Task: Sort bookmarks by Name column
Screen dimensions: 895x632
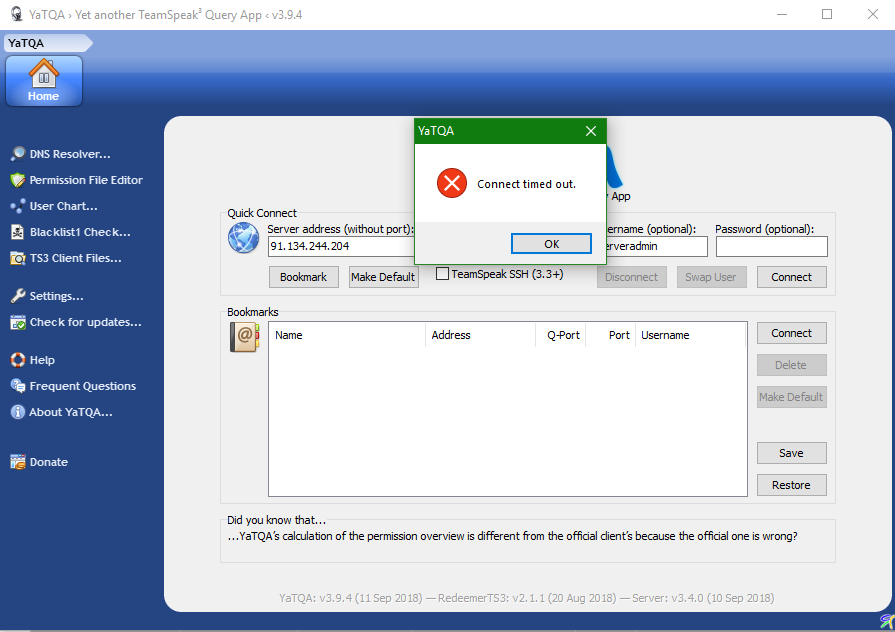Action: [347, 335]
